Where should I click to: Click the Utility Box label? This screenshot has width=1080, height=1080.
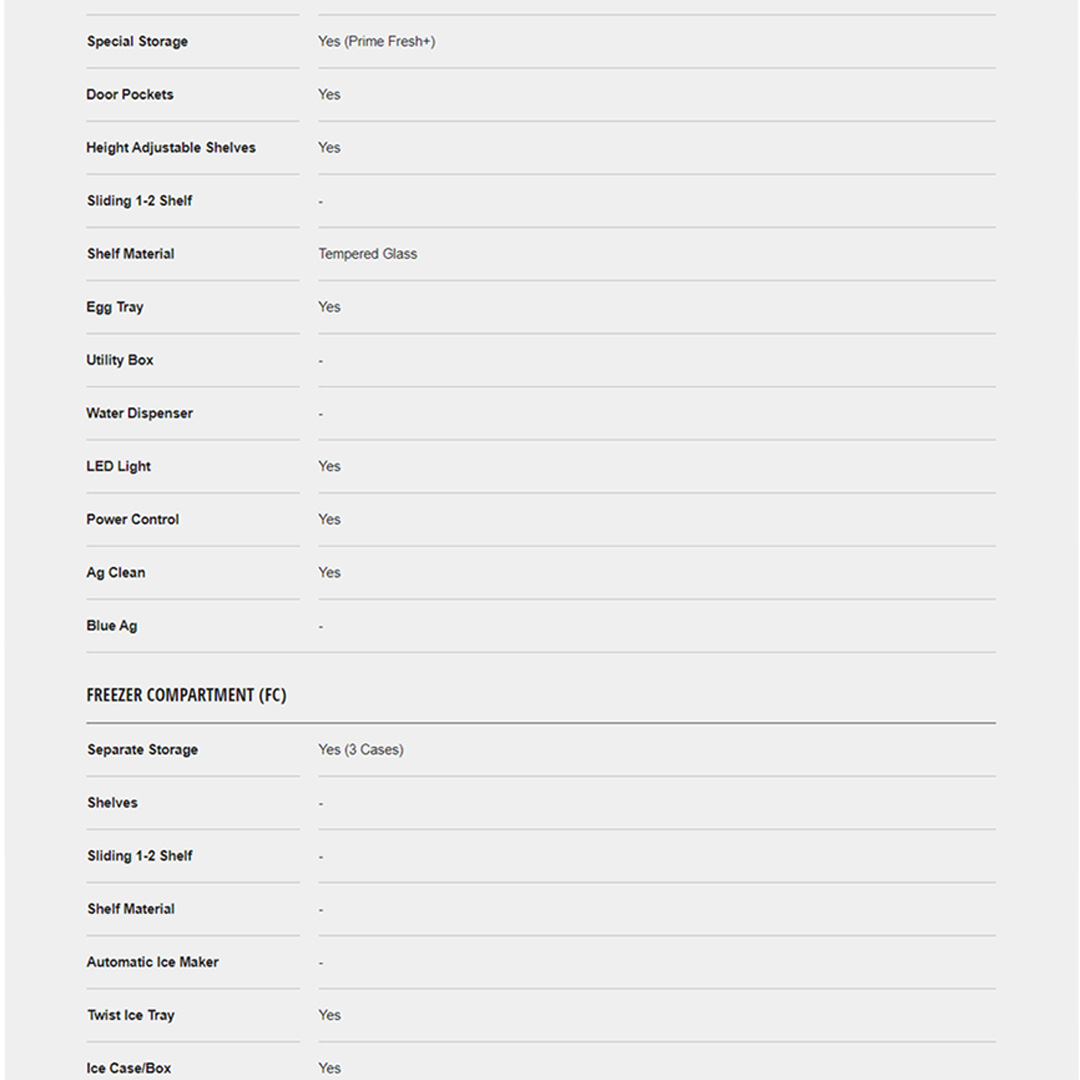pyautogui.click(x=120, y=360)
